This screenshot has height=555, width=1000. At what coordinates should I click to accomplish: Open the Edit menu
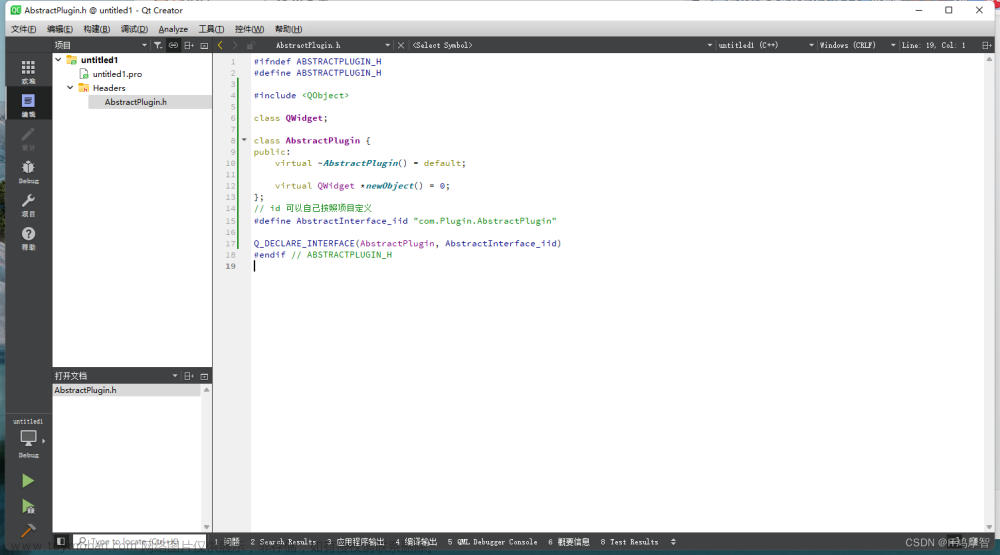(x=60, y=29)
